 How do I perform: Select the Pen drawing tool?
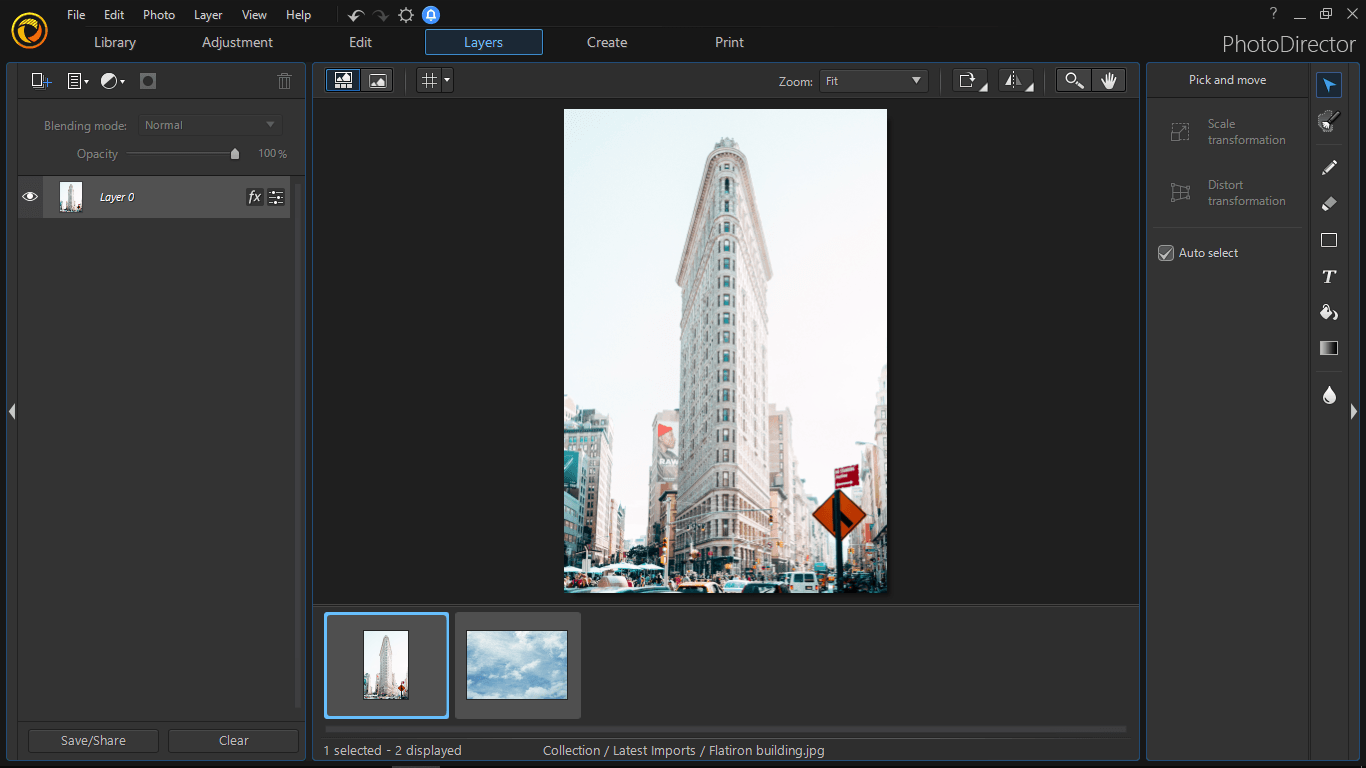click(x=1328, y=167)
